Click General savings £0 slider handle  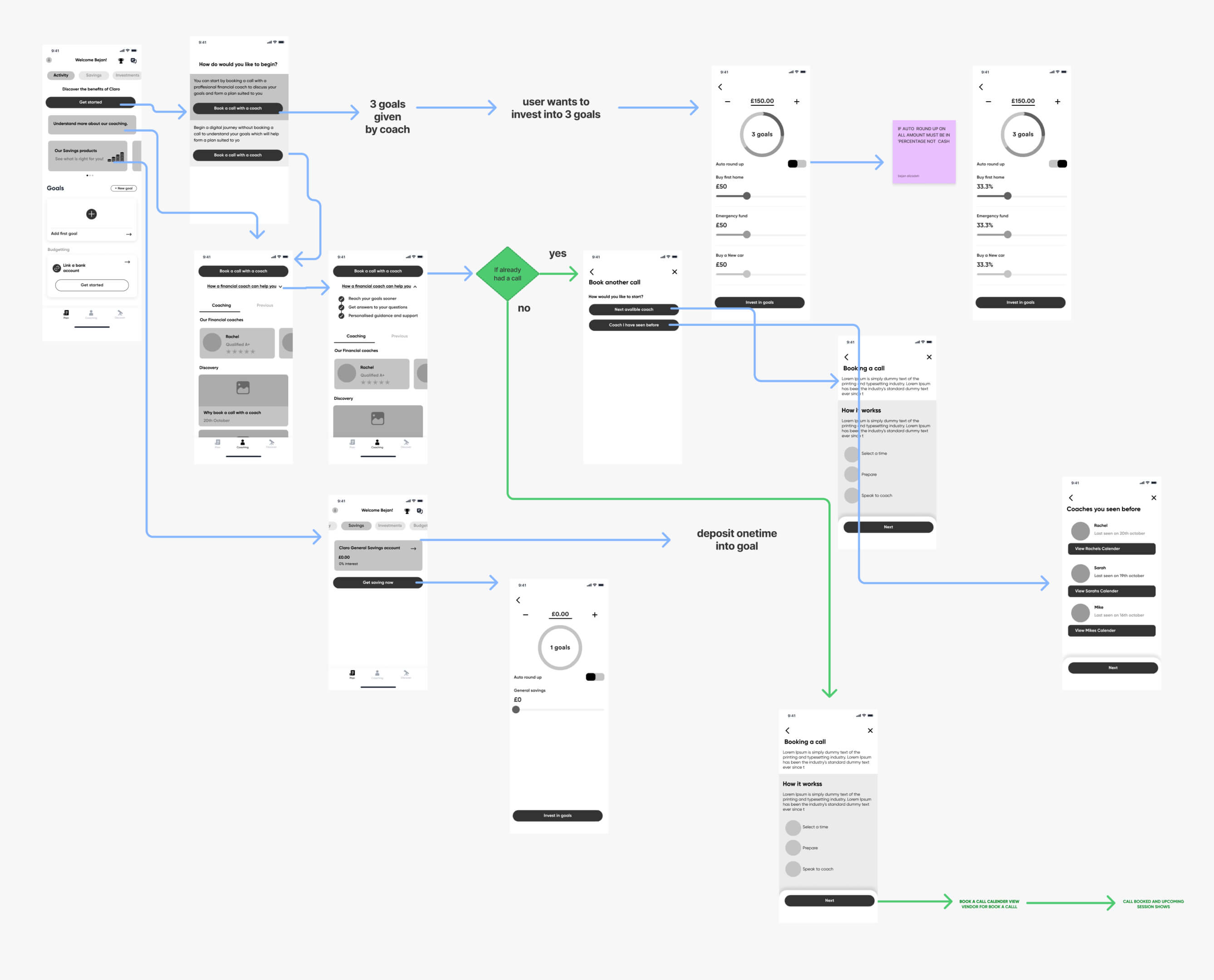516,710
